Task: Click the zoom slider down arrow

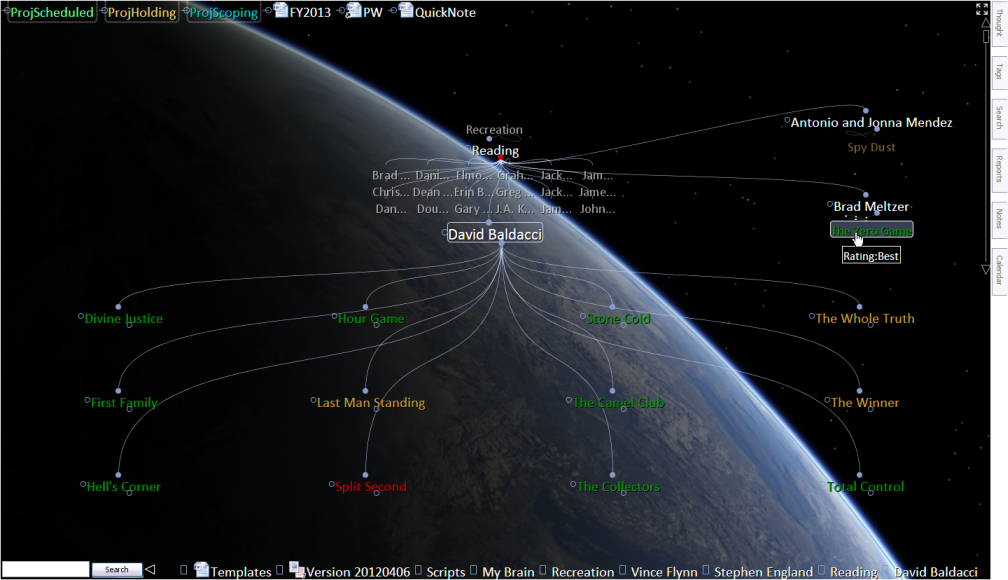Action: (x=986, y=269)
